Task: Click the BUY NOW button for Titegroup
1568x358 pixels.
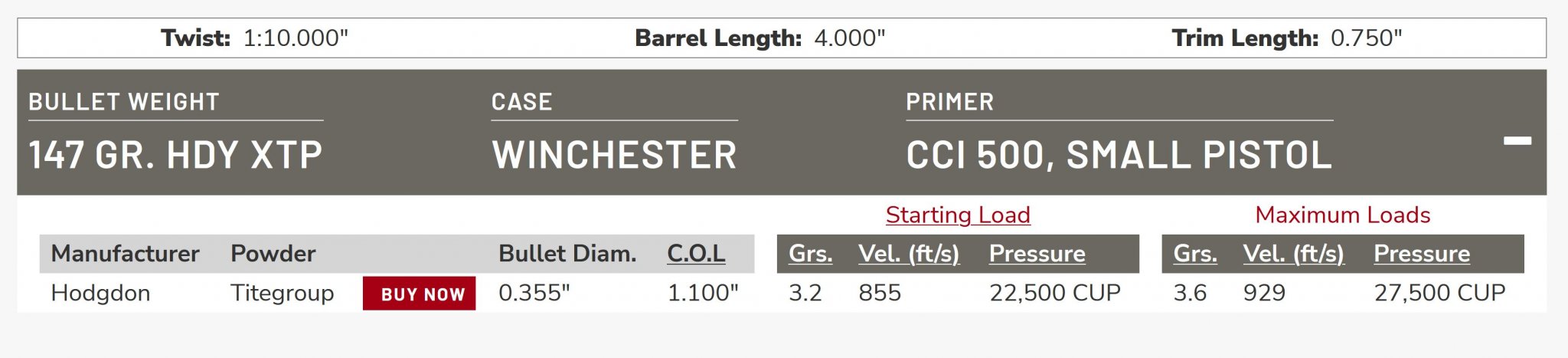Action: (x=419, y=294)
